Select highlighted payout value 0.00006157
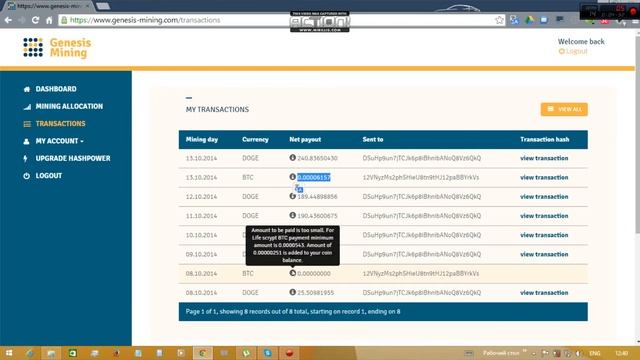 coord(313,178)
